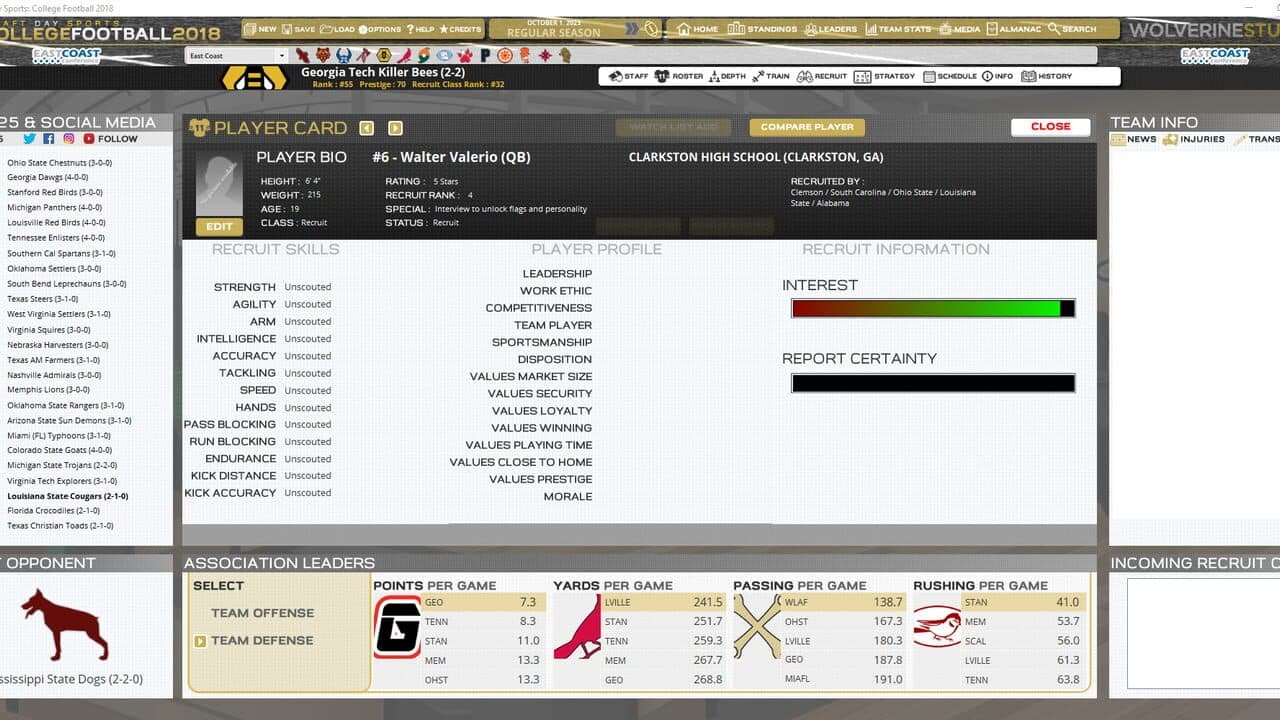This screenshot has height=720, width=1280.
Task: Open the Leaders page
Action: click(830, 29)
